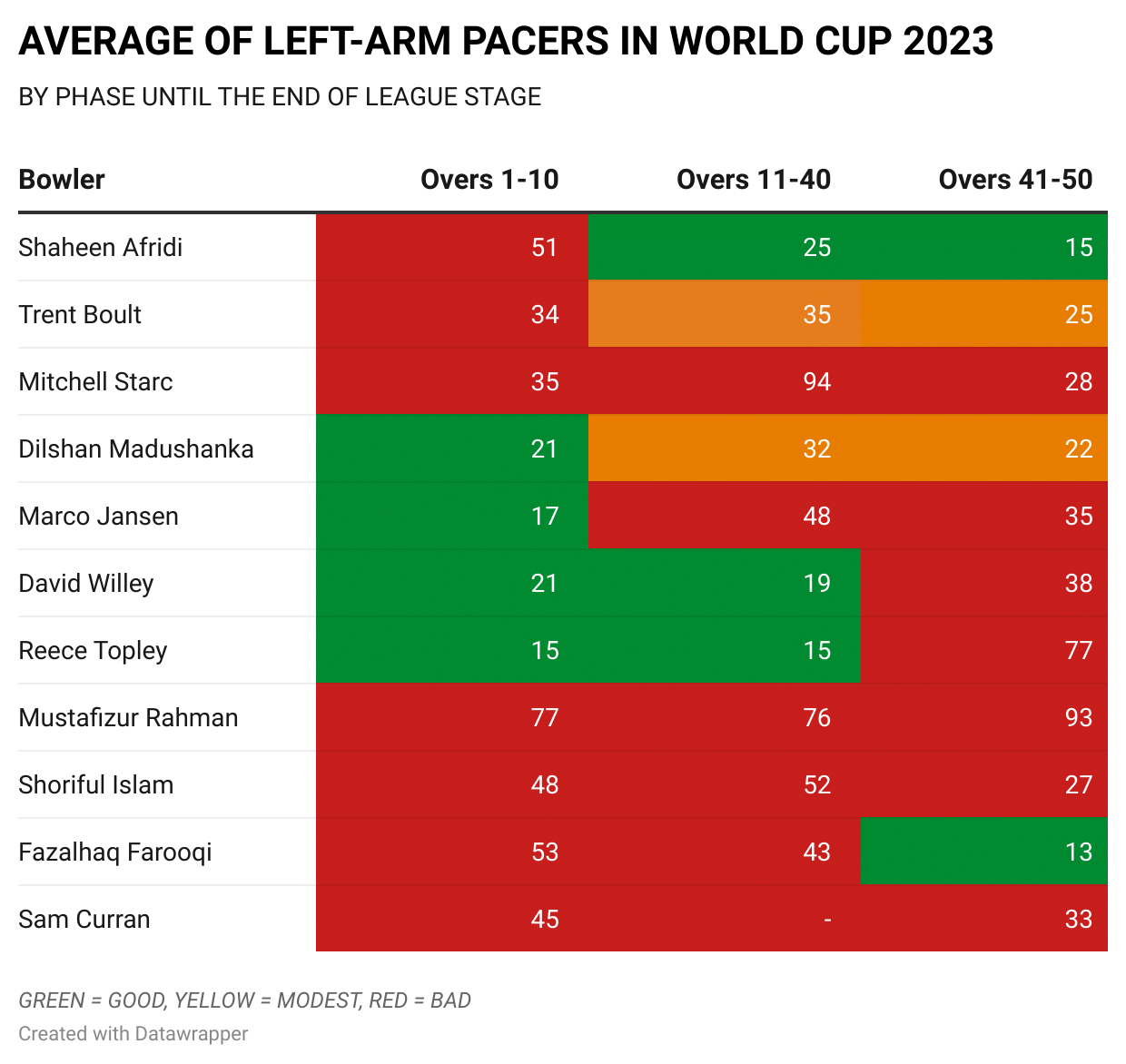Viewport: 1126px width, 1064px height.
Task: Click the chart title heading
Action: [x=506, y=41]
